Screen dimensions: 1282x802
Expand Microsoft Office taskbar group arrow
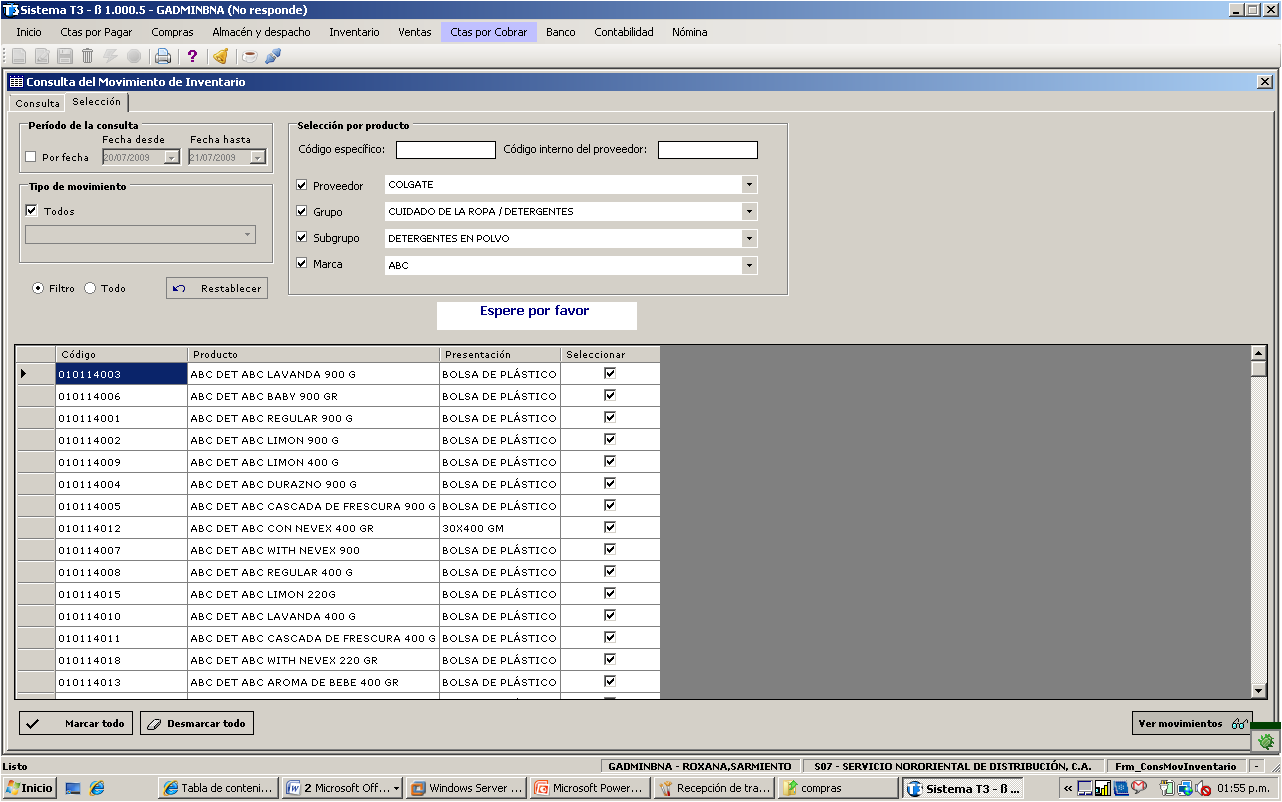[397, 788]
